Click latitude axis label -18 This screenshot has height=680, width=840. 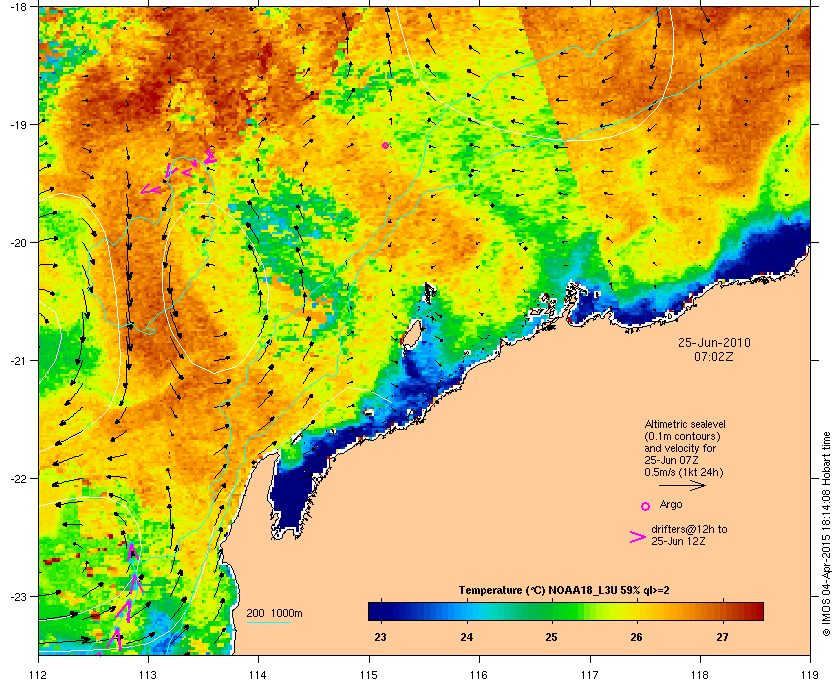click(18, 6)
